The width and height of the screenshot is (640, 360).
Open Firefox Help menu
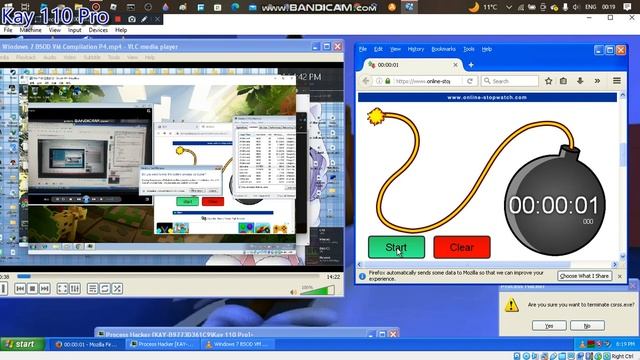[x=487, y=49]
